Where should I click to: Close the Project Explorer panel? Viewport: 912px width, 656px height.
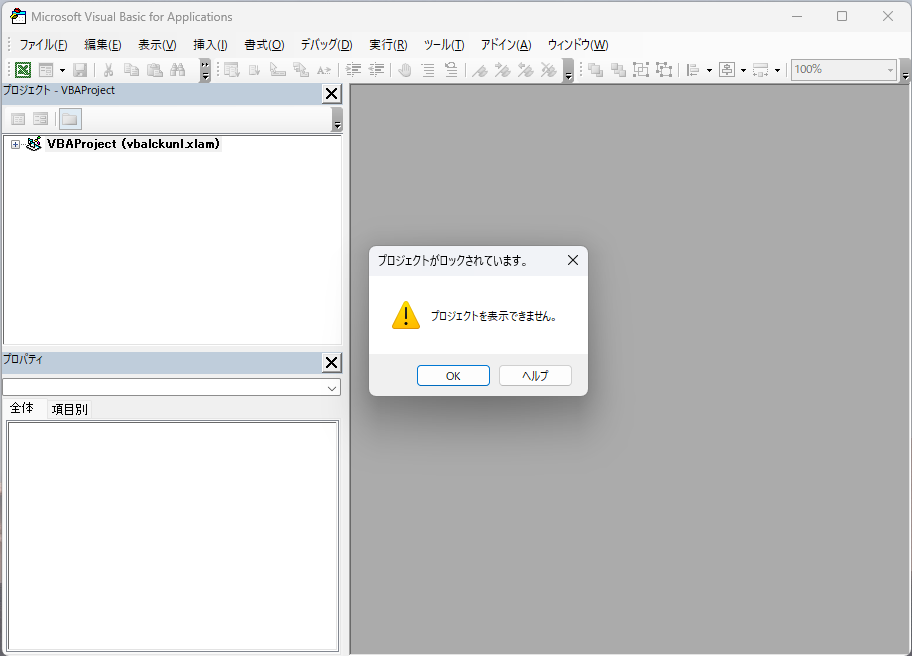point(331,94)
